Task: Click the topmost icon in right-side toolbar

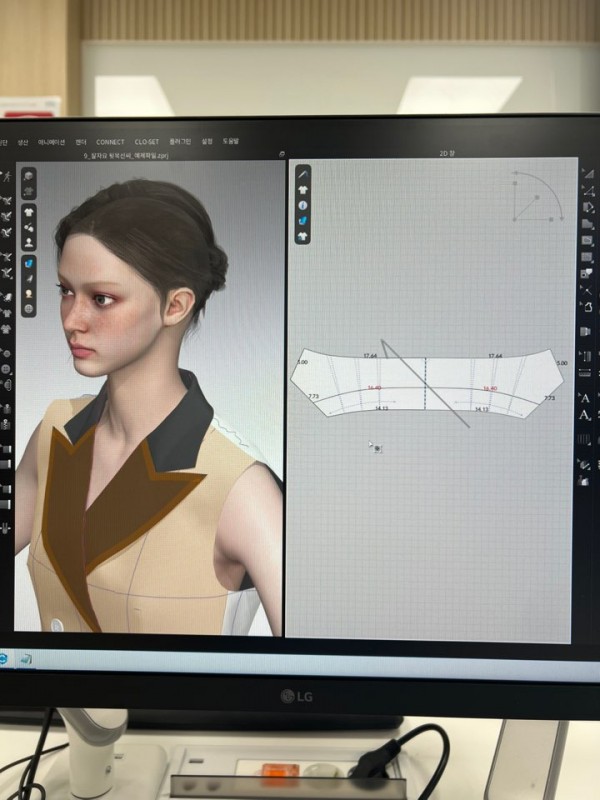Action: point(587,173)
